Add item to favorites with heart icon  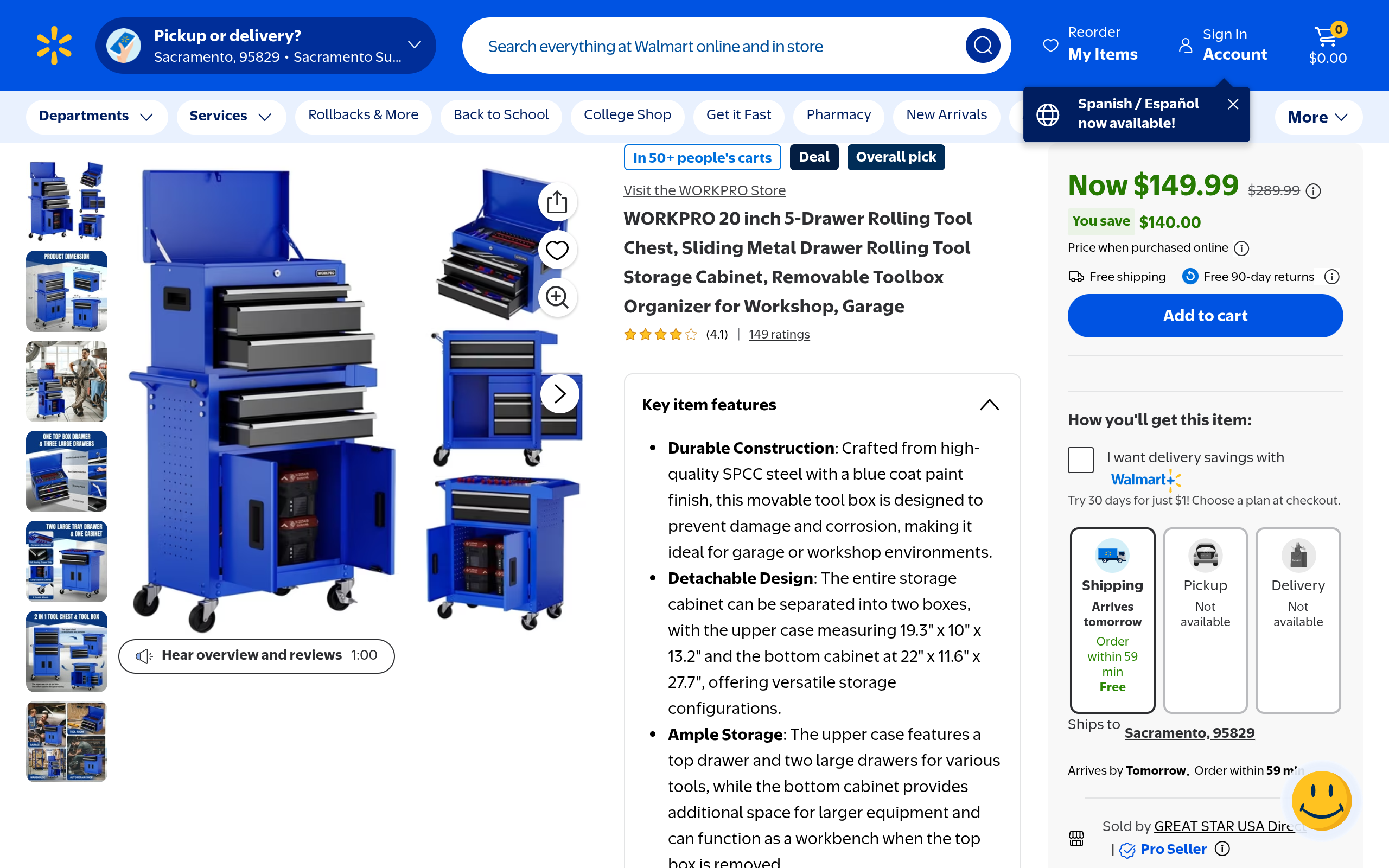click(557, 250)
